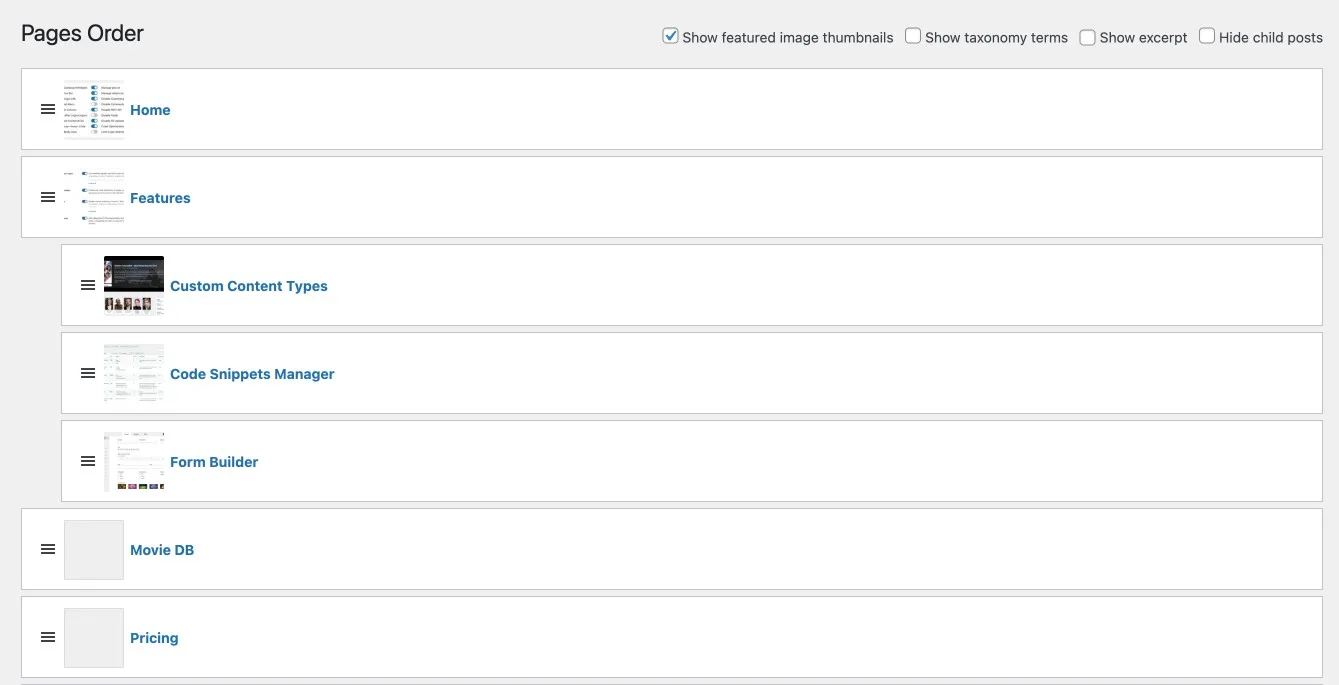Screen dimensions: 1339x685
Task: Tick the Hide child posts checkbox
Action: (1207, 36)
